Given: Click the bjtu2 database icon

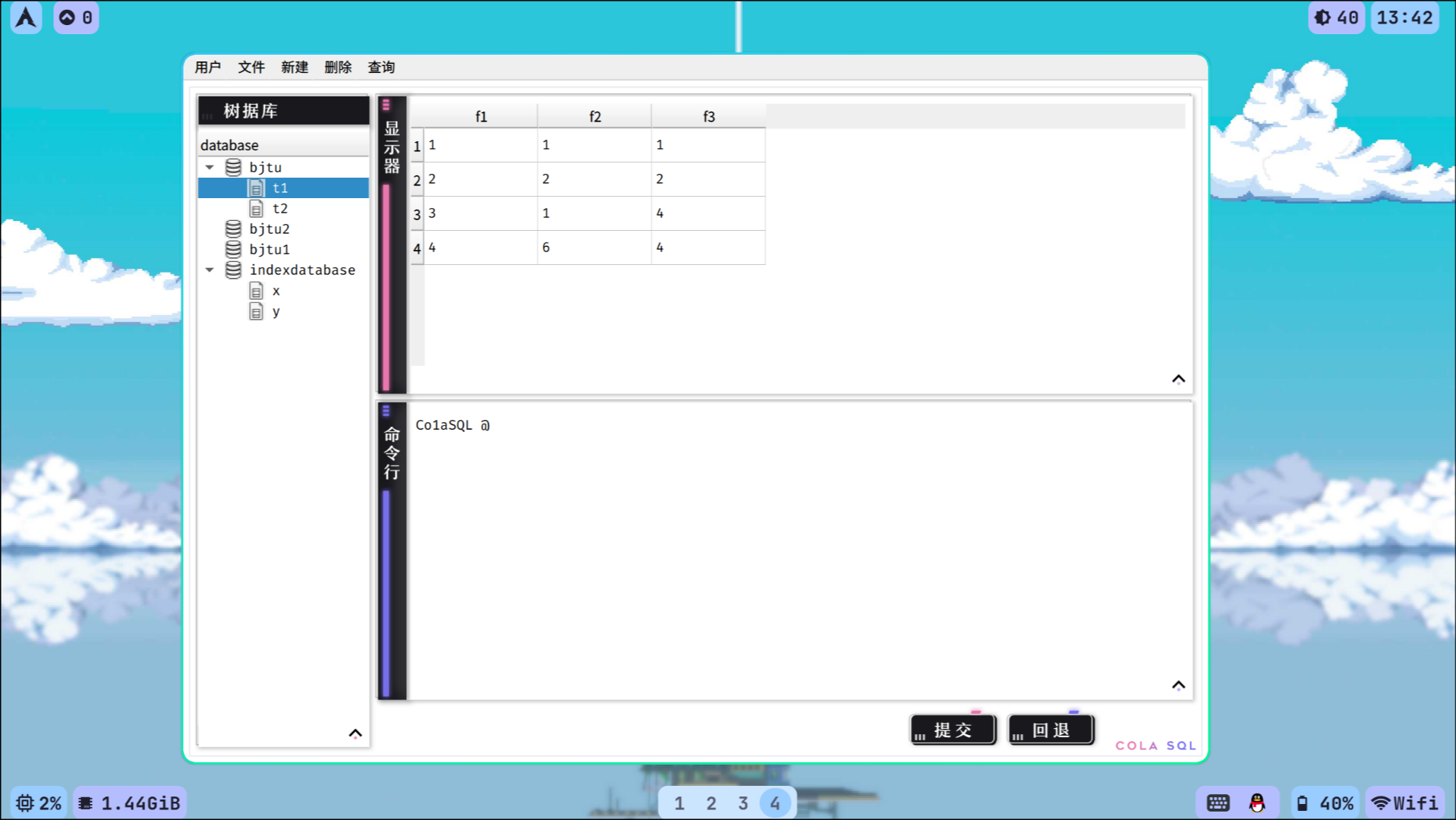Looking at the screenshot, I should (x=234, y=229).
